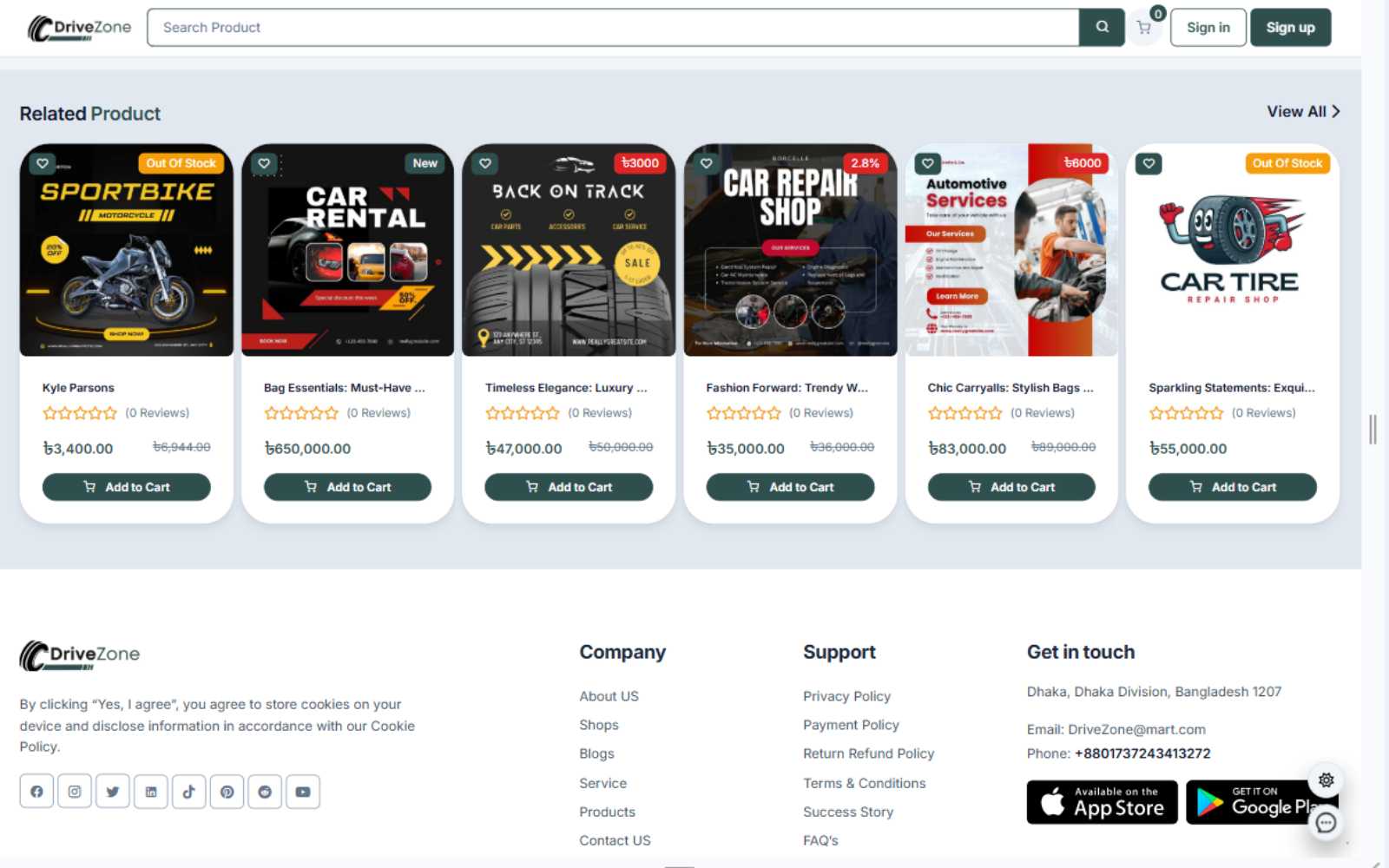Click the search magnifier button

pyautogui.click(x=1102, y=27)
